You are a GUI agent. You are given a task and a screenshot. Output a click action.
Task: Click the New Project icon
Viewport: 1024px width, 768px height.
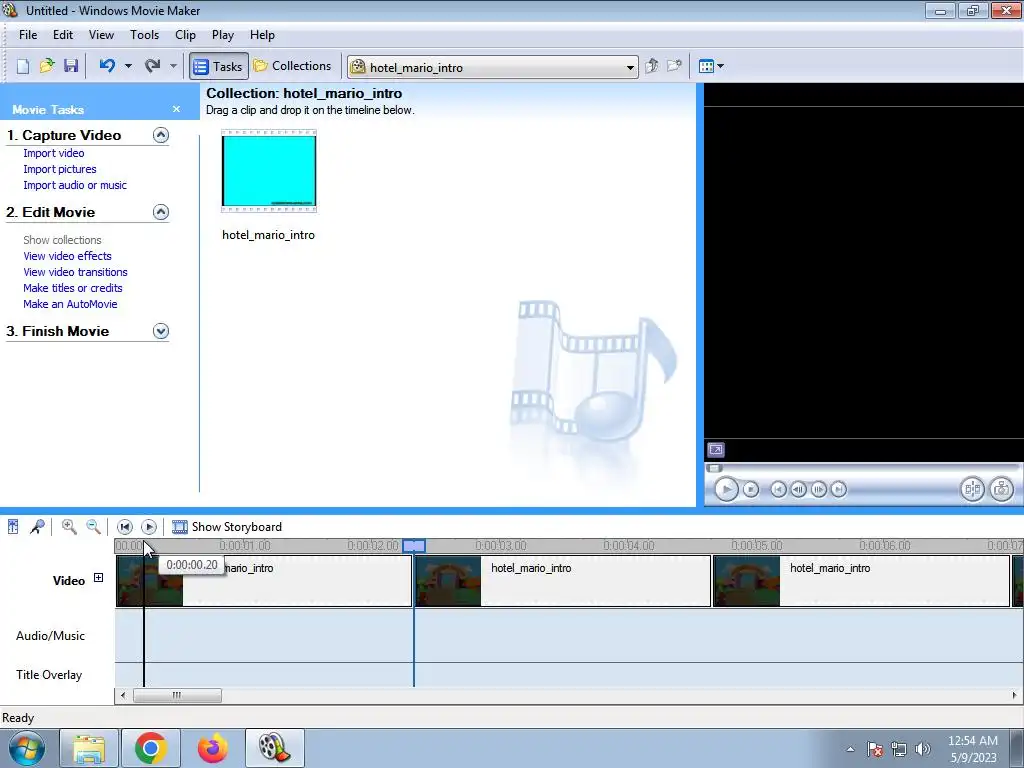point(23,66)
